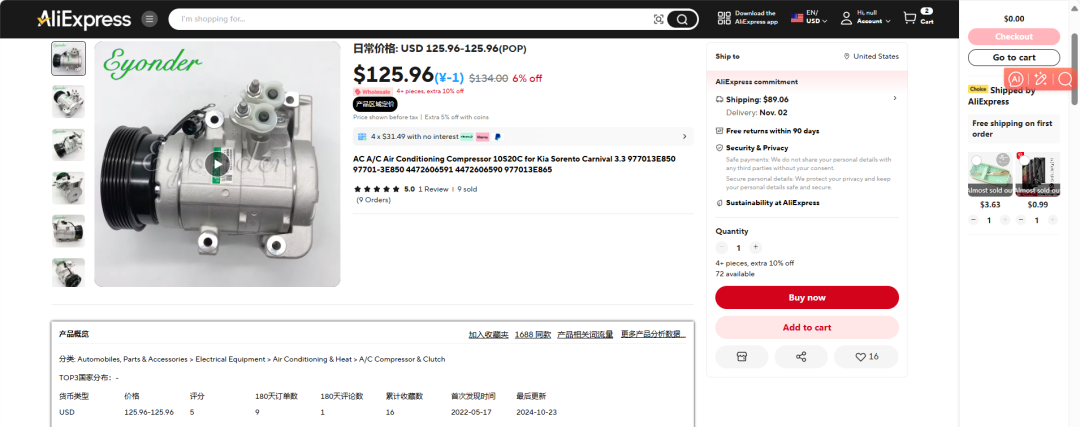1080x427 pixels.
Task: Click the search magnifier button
Action: click(x=682, y=19)
